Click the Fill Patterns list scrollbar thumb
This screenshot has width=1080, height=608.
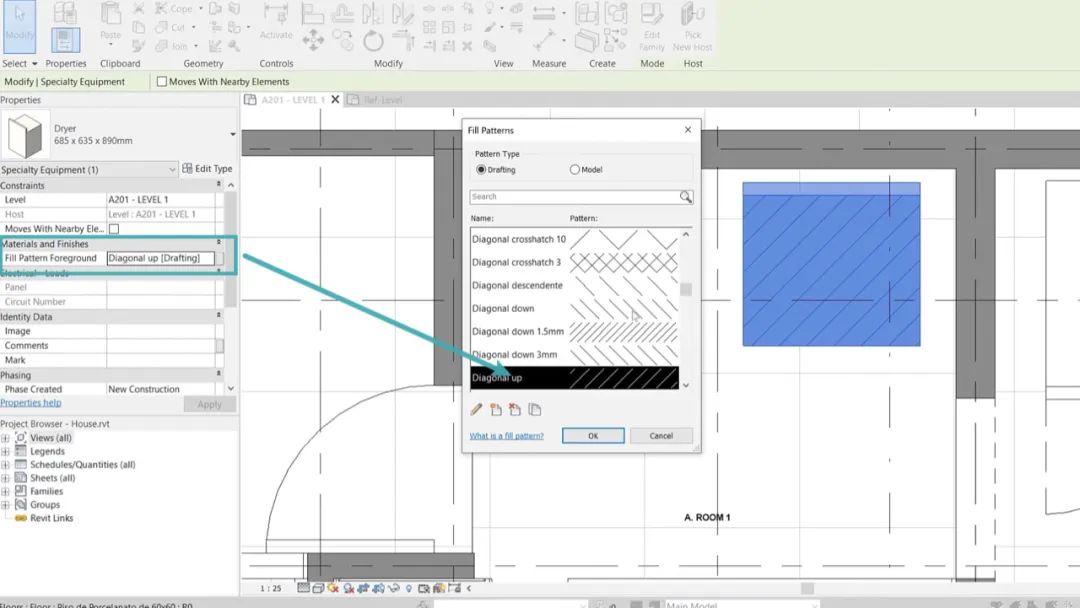point(685,289)
